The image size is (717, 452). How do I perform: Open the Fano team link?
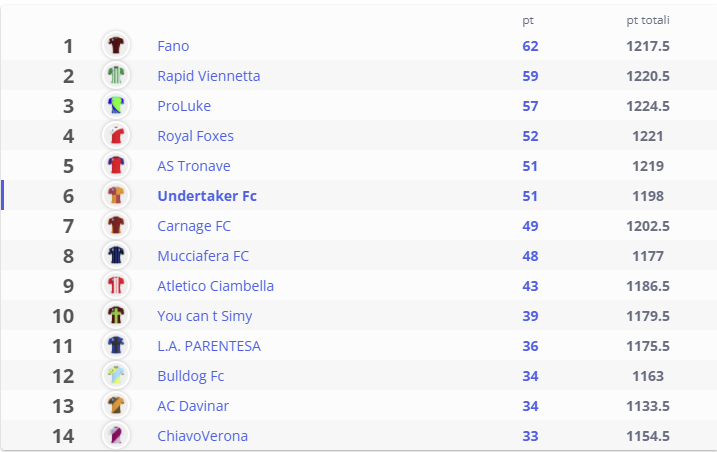173,46
